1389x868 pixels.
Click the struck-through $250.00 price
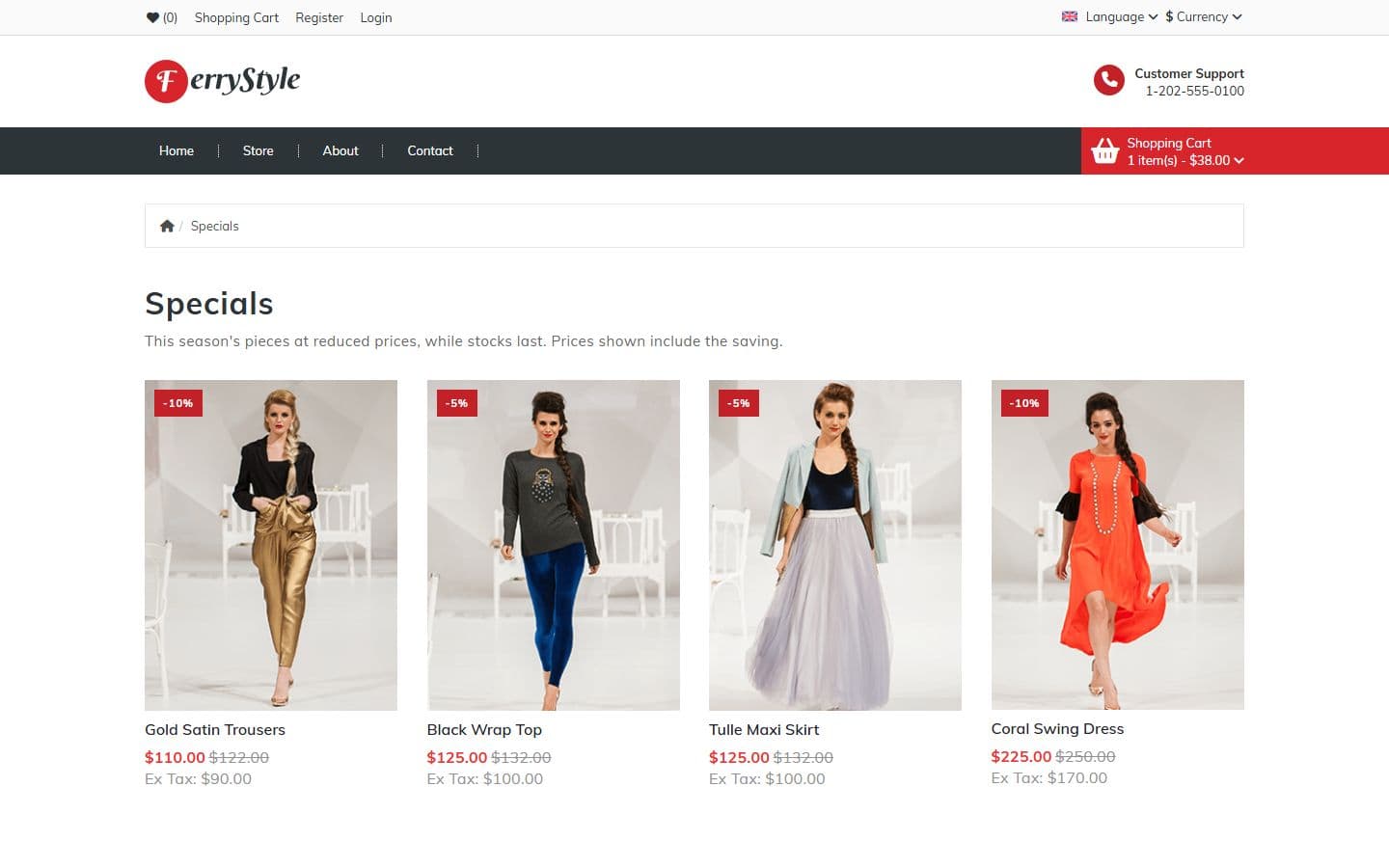(x=1085, y=757)
